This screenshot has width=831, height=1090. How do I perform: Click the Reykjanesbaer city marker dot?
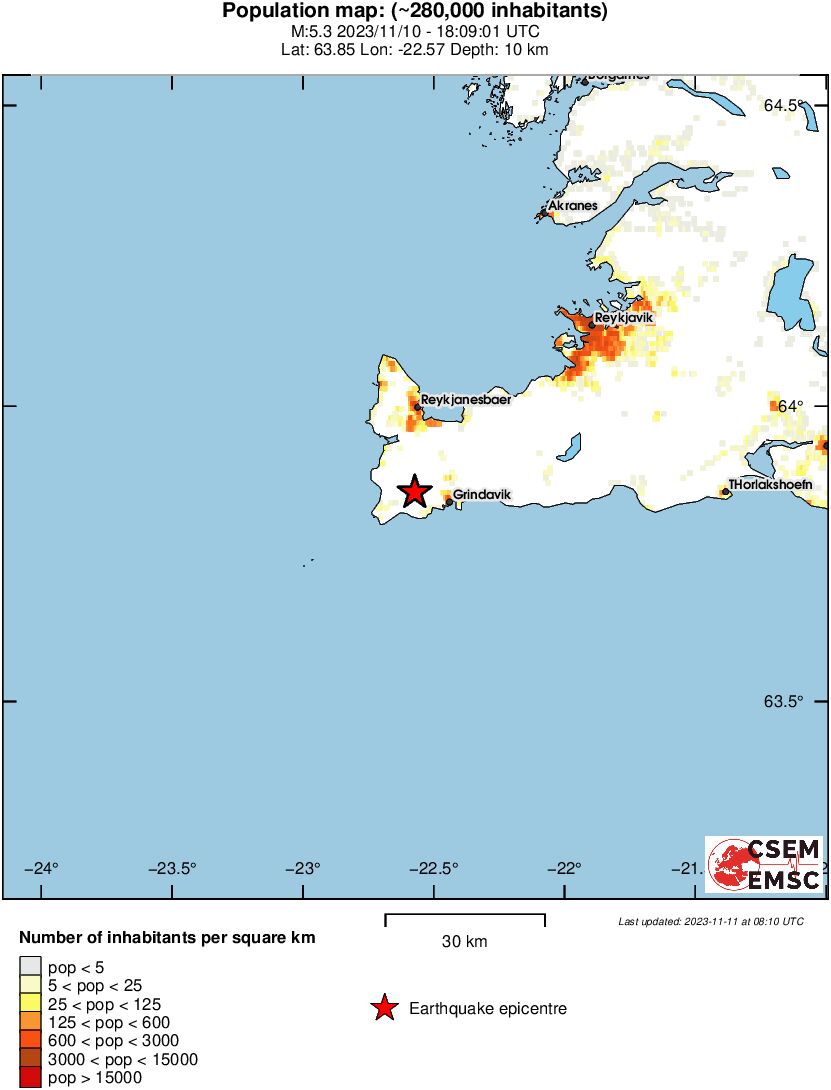[x=417, y=407]
